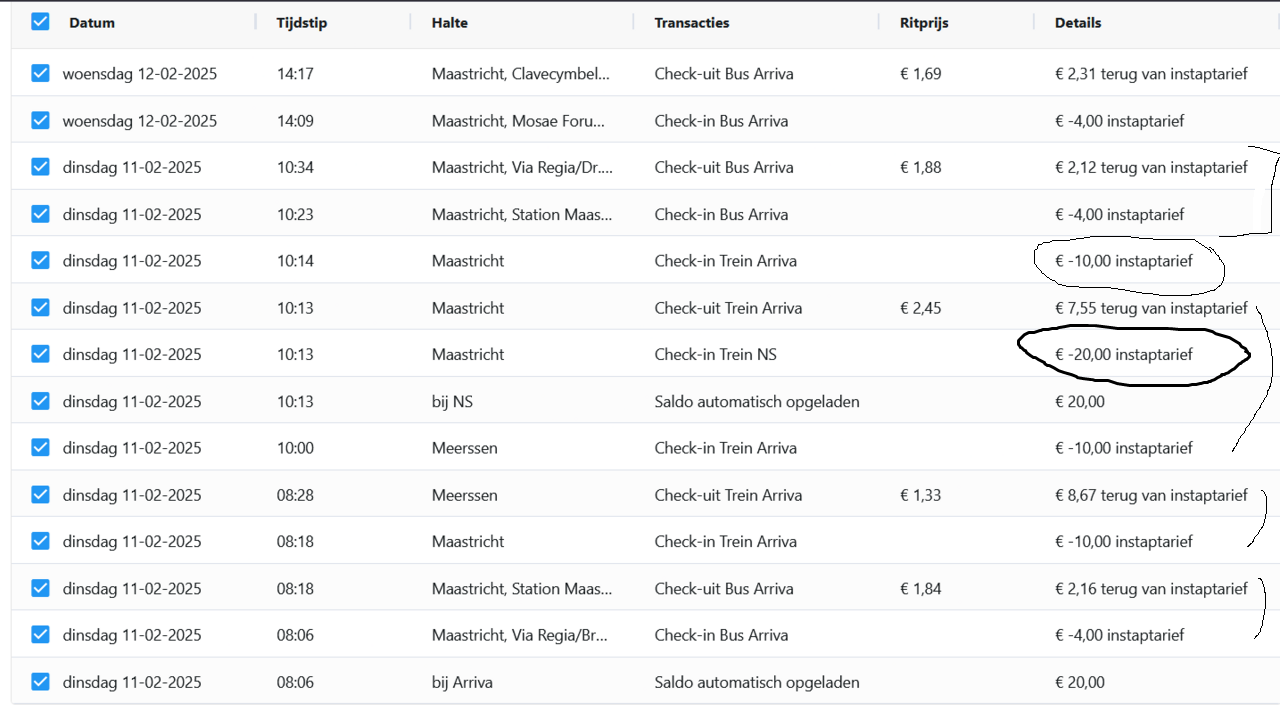
Task: Uncheck the select-all checkbox in header
Action: tap(40, 21)
